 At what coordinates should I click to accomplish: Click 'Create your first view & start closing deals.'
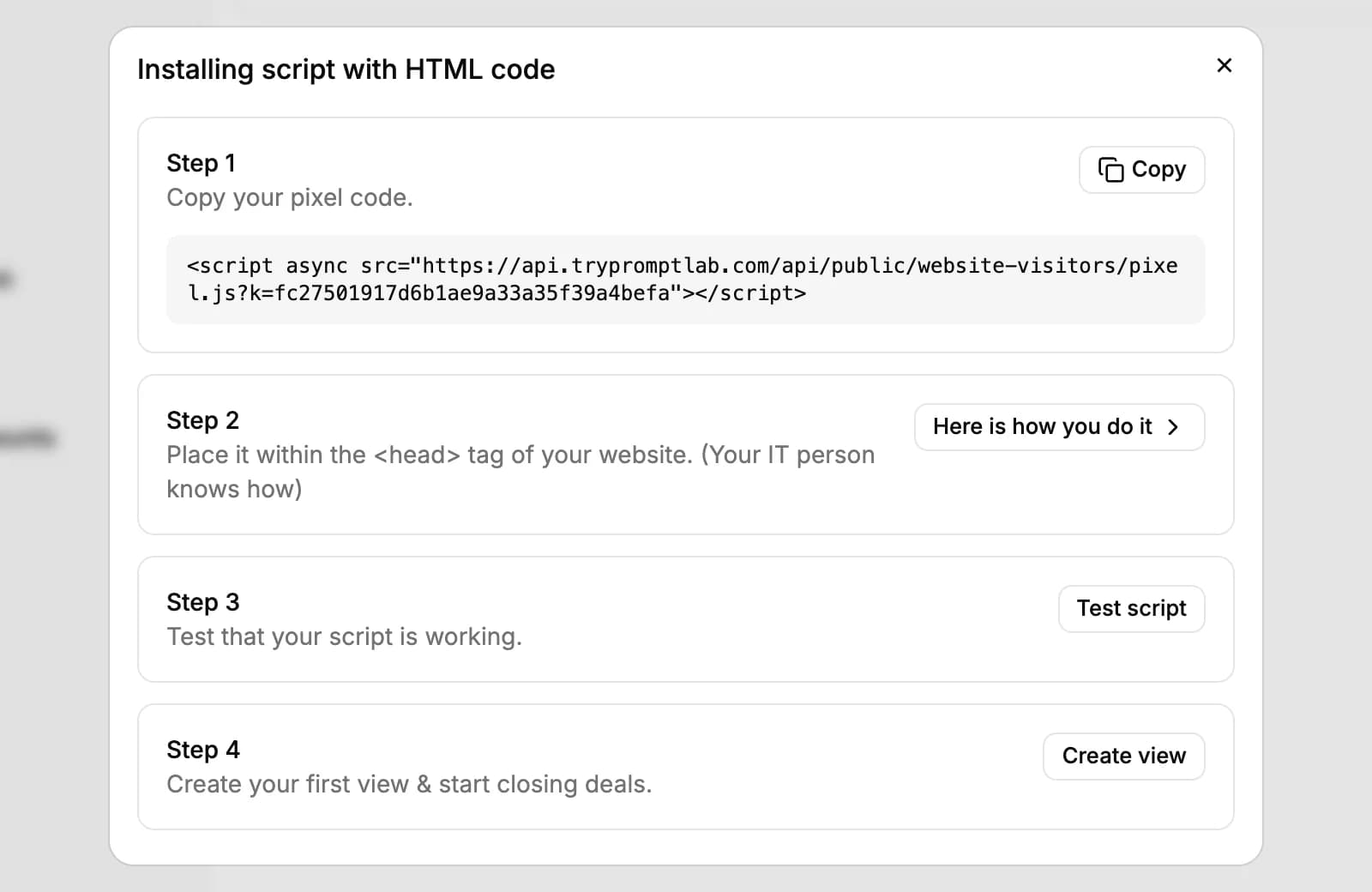409,785
